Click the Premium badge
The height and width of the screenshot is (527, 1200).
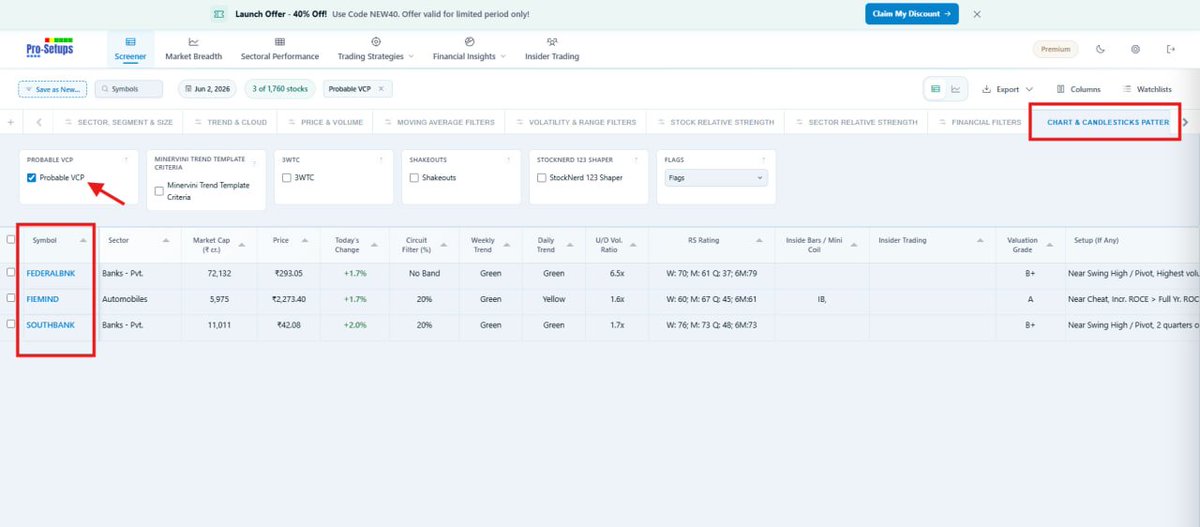[1055, 49]
